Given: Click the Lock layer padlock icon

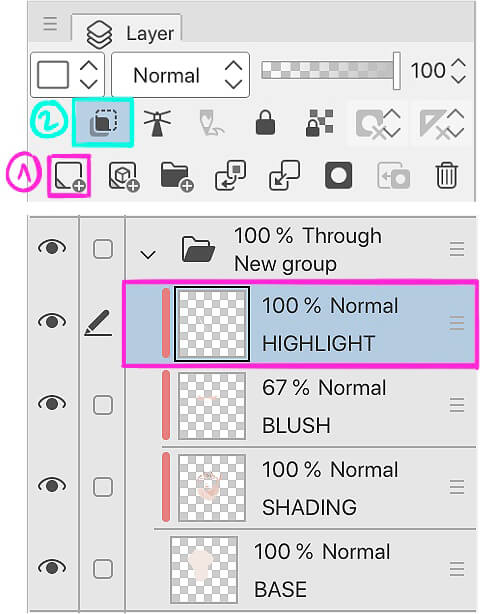Looking at the screenshot, I should (265, 123).
